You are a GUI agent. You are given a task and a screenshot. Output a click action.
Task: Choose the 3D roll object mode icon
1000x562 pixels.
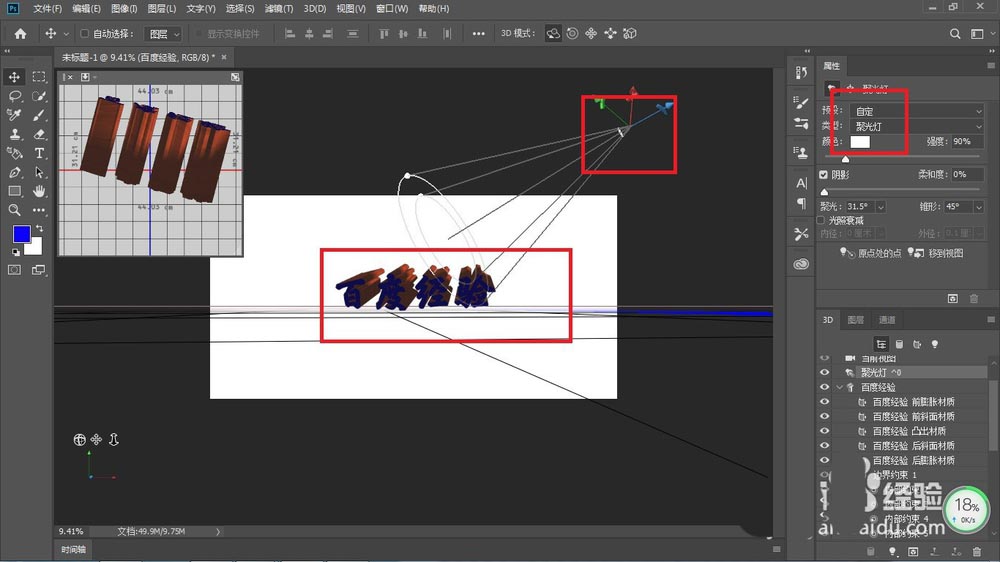coord(573,34)
